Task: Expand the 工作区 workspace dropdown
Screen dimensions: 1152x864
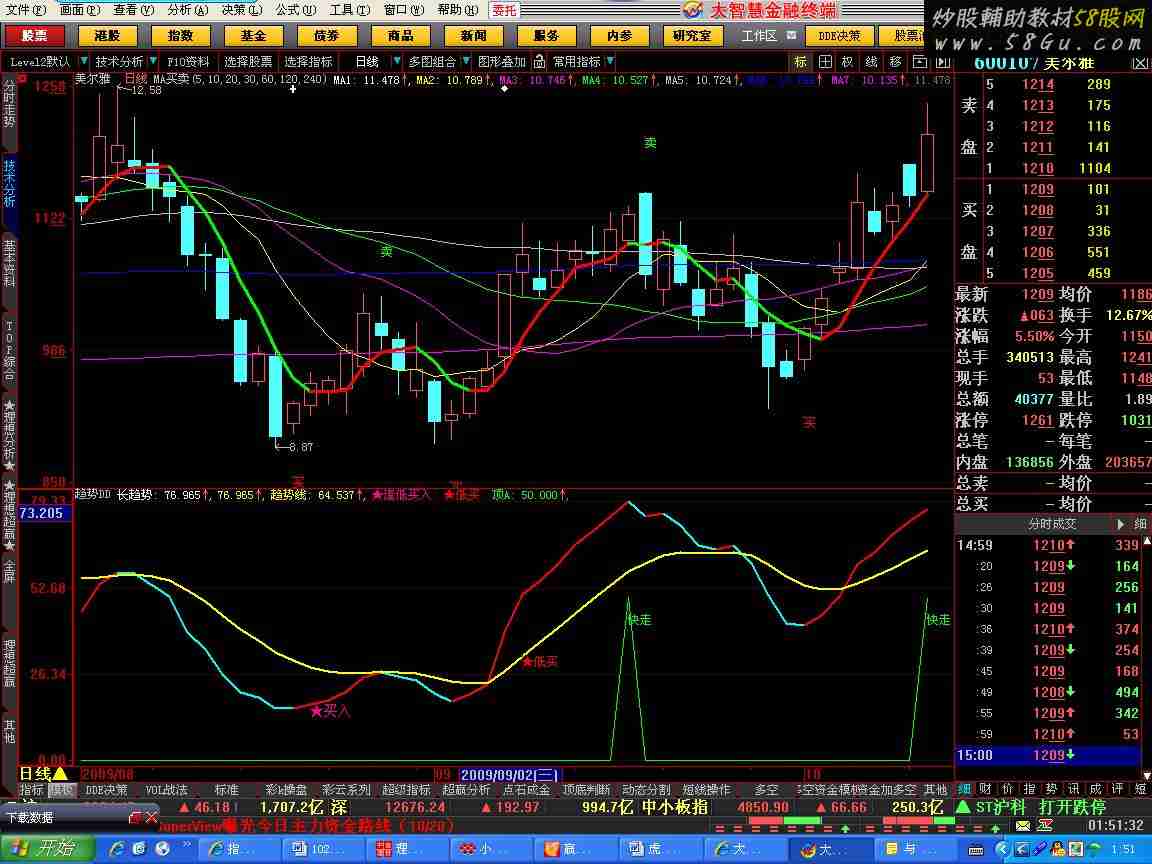Action: 791,35
